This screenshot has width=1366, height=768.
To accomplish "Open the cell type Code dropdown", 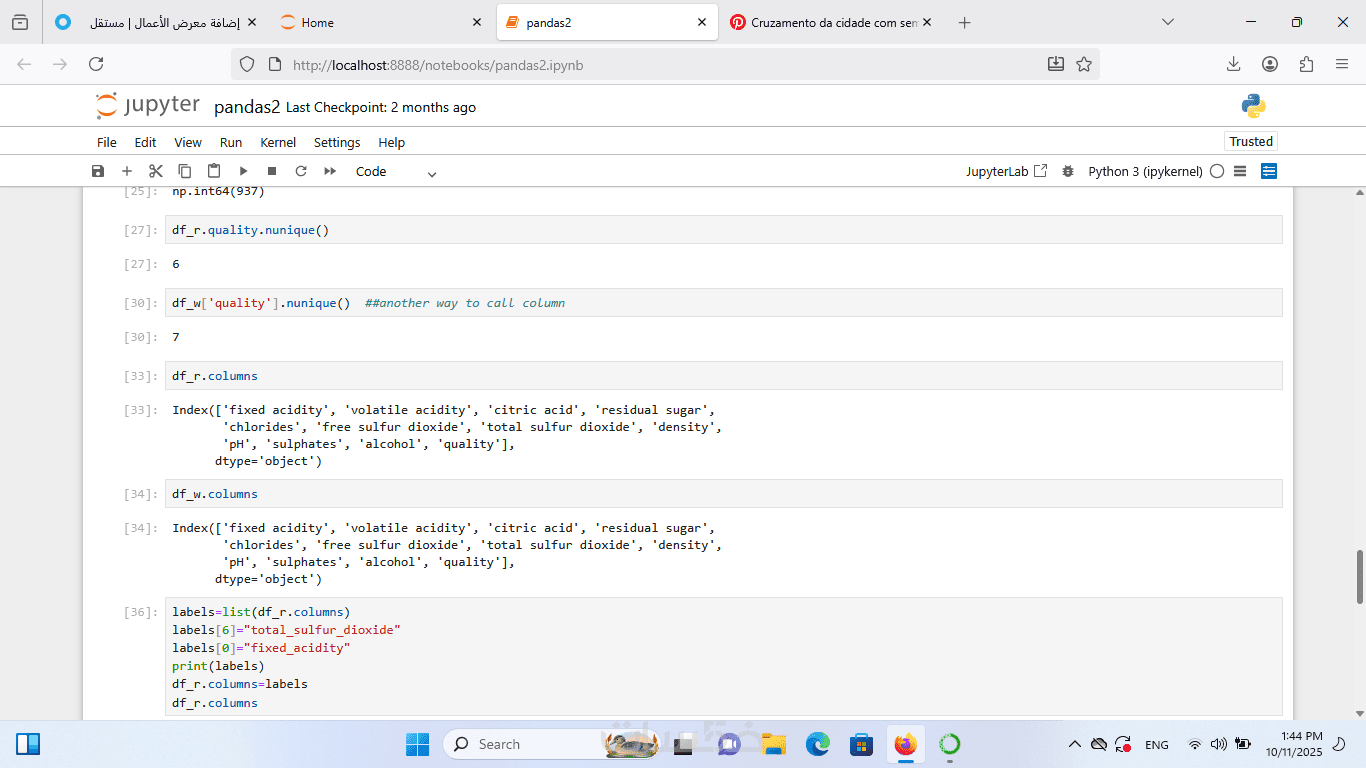I will [396, 172].
